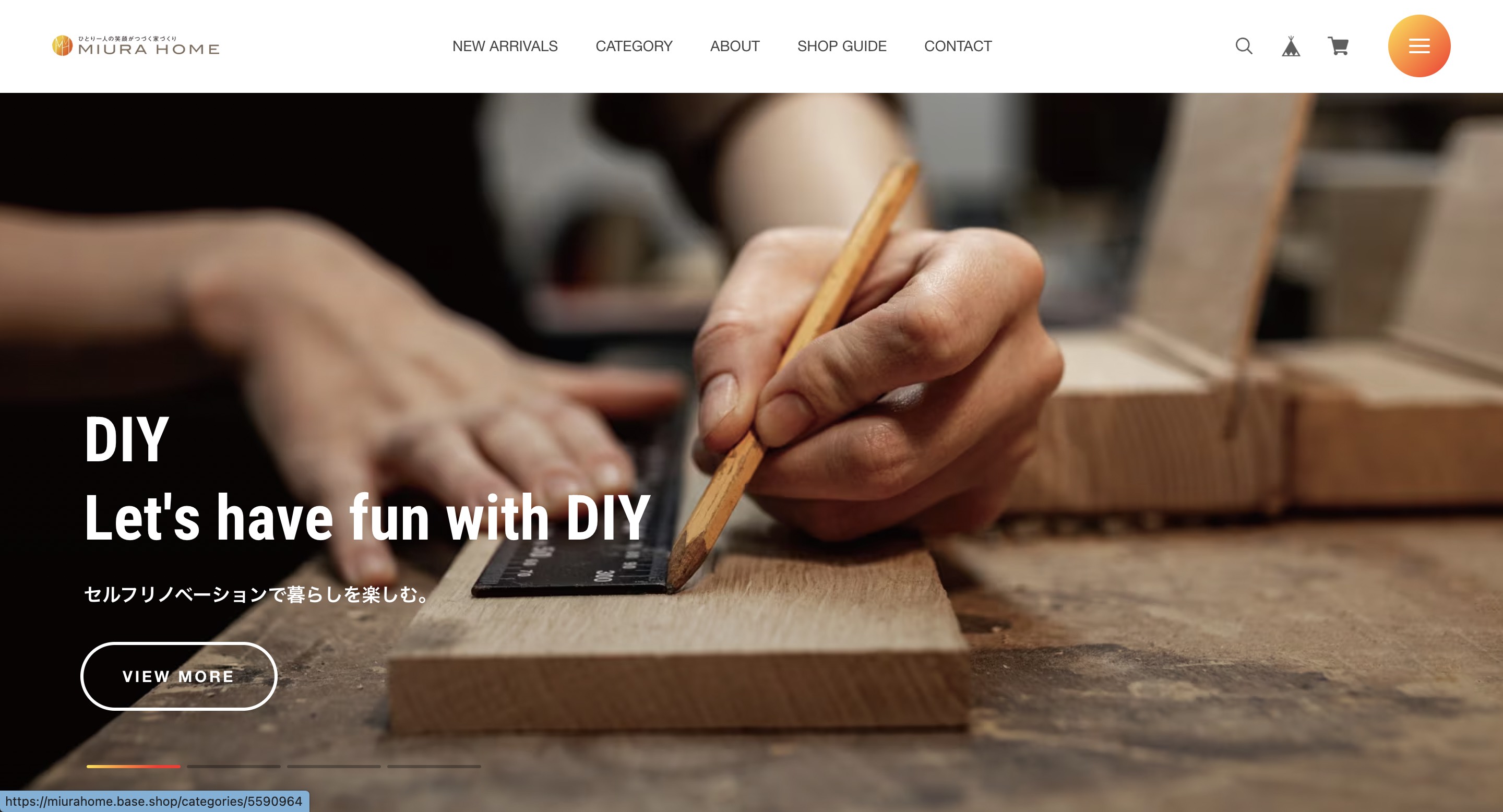The image size is (1503, 812).
Task: Click the VIEW MORE button
Action: tap(179, 676)
